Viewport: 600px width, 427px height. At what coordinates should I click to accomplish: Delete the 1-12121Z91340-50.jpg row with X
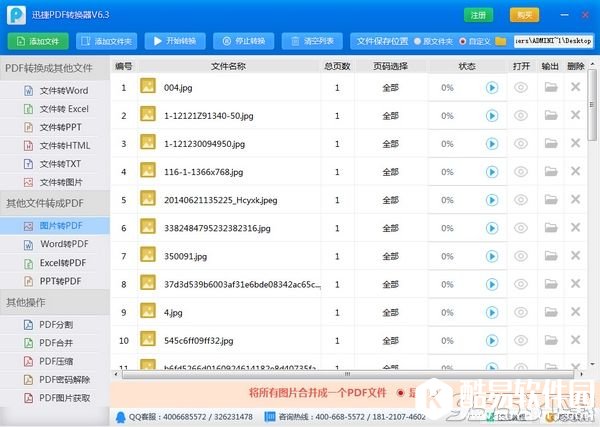(x=576, y=115)
